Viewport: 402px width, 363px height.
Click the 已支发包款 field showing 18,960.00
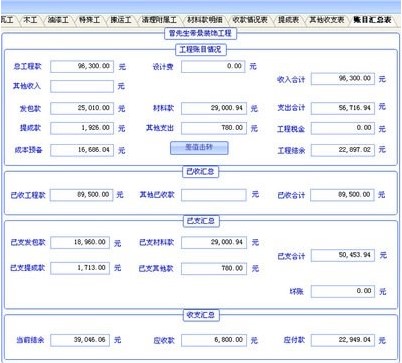pyautogui.click(x=80, y=242)
